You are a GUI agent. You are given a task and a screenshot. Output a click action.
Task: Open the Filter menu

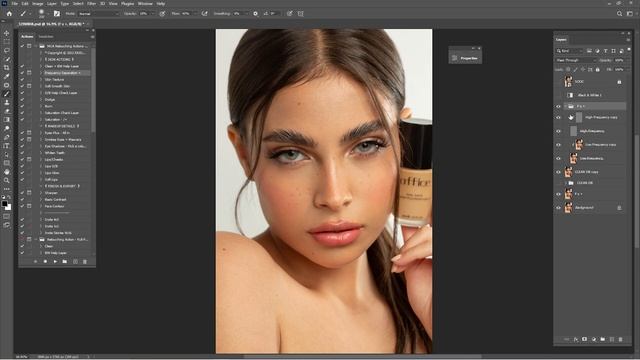pos(91,3)
